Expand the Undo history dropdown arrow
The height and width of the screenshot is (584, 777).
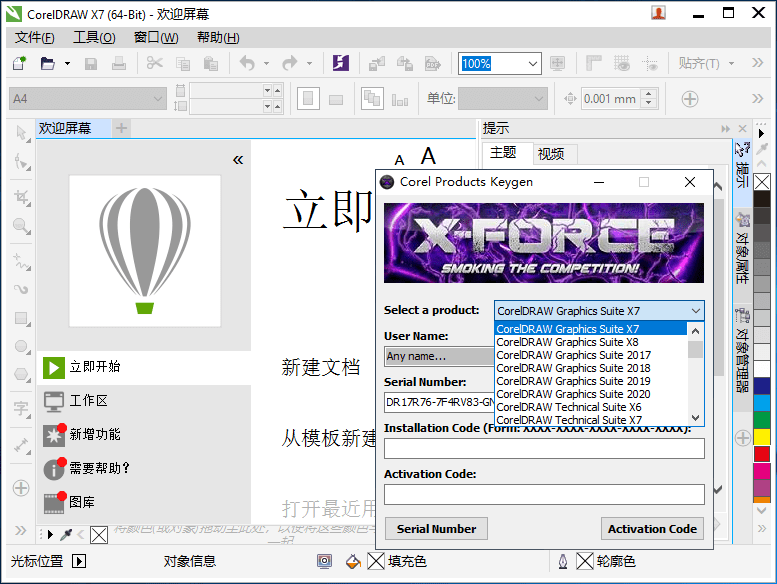(x=266, y=63)
